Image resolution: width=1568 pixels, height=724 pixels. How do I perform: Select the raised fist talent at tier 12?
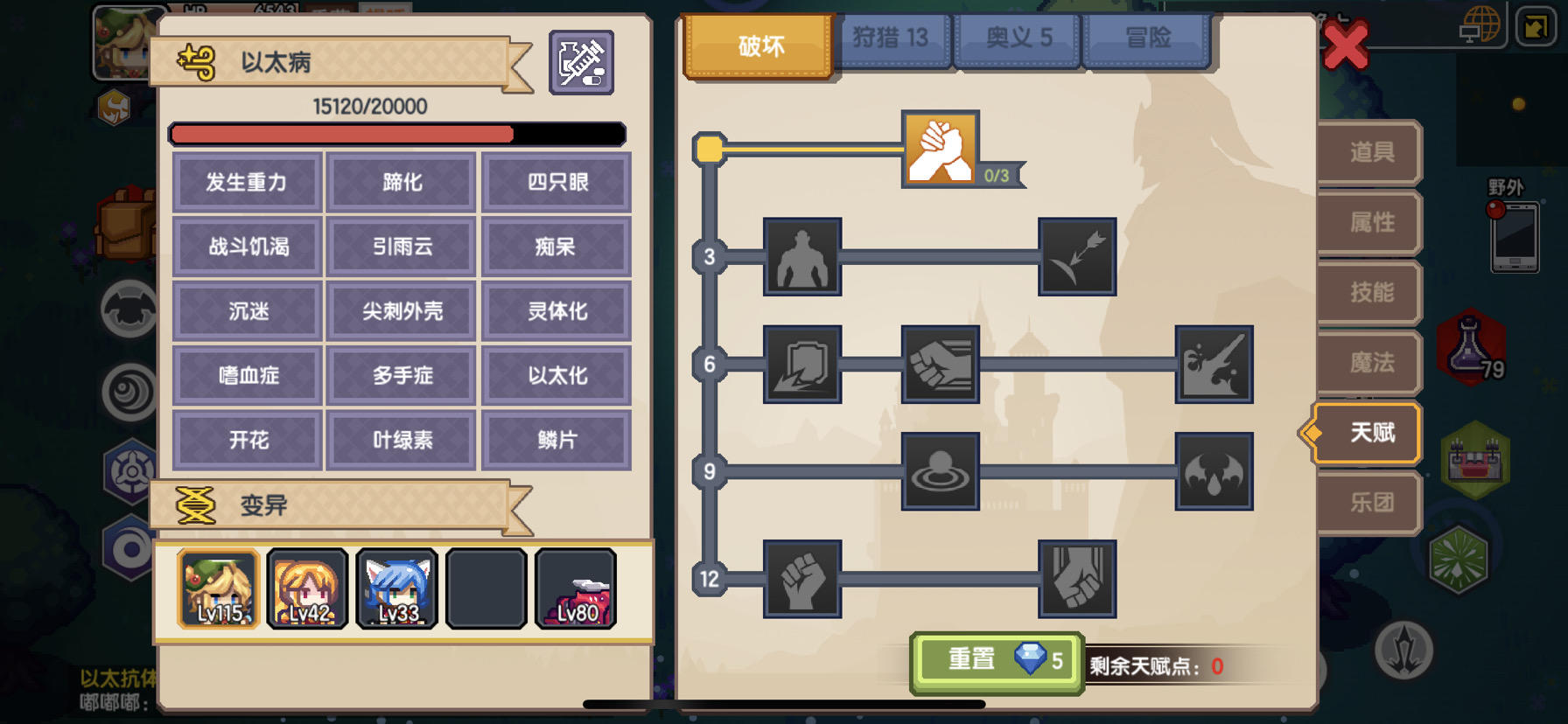pyautogui.click(x=802, y=579)
